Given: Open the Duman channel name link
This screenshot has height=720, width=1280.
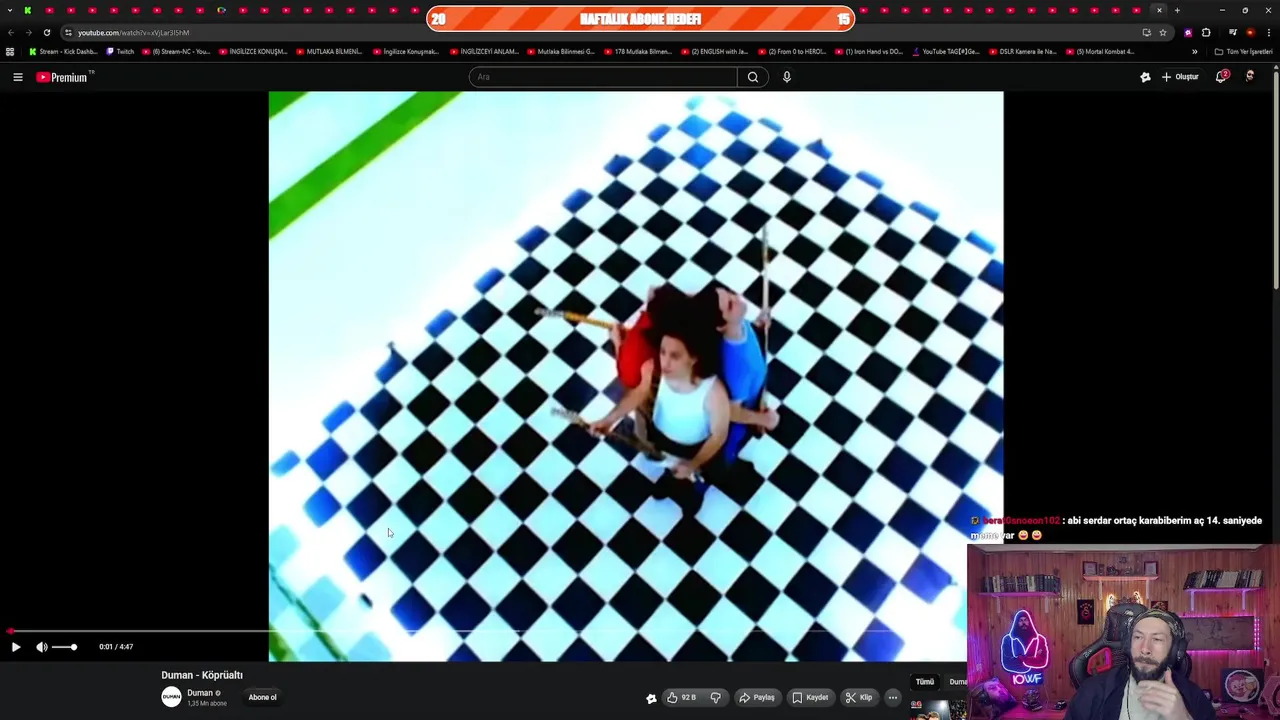Looking at the screenshot, I should click(x=200, y=693).
